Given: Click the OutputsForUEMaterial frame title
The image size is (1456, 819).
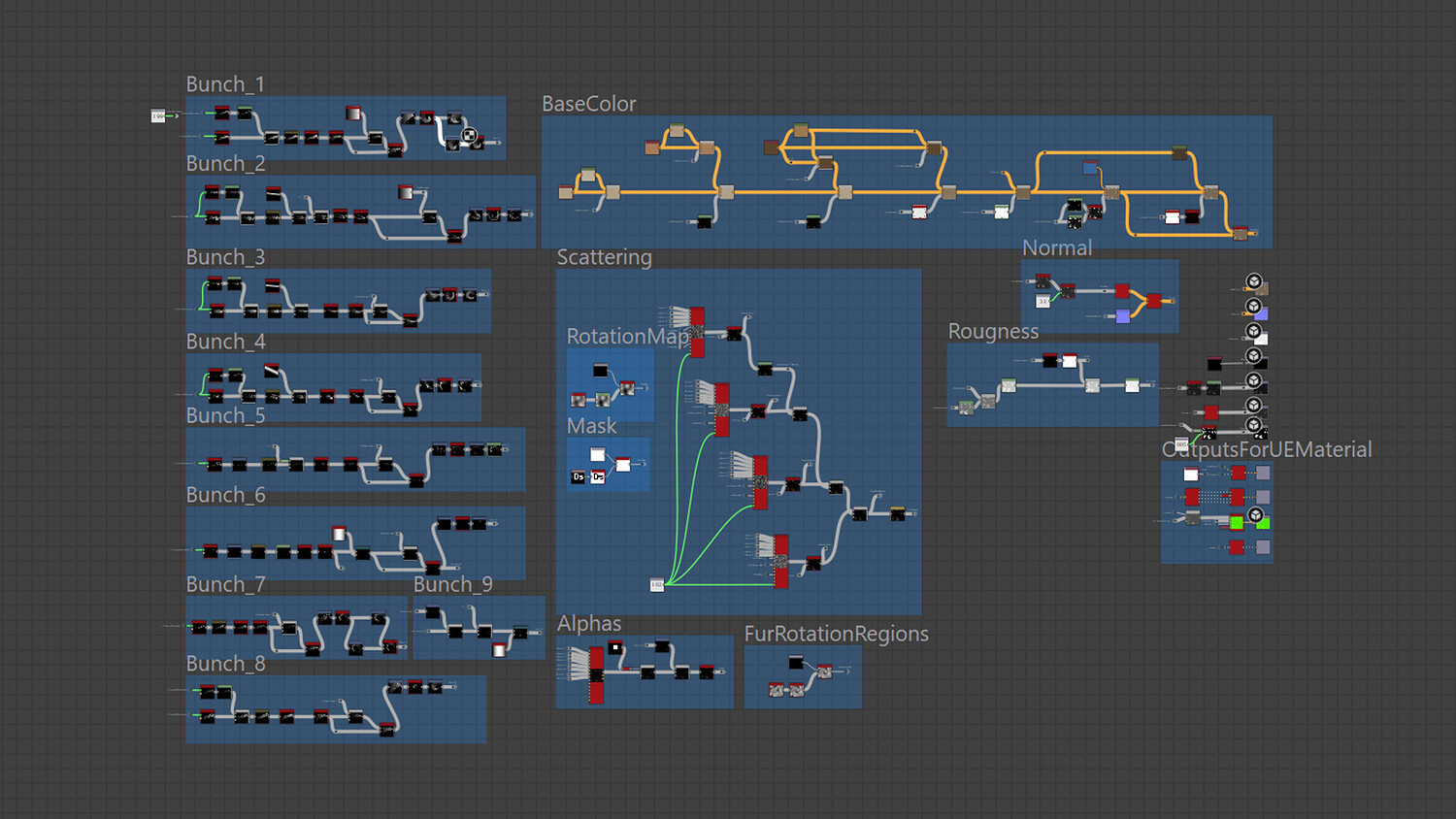Looking at the screenshot, I should point(1267,449).
